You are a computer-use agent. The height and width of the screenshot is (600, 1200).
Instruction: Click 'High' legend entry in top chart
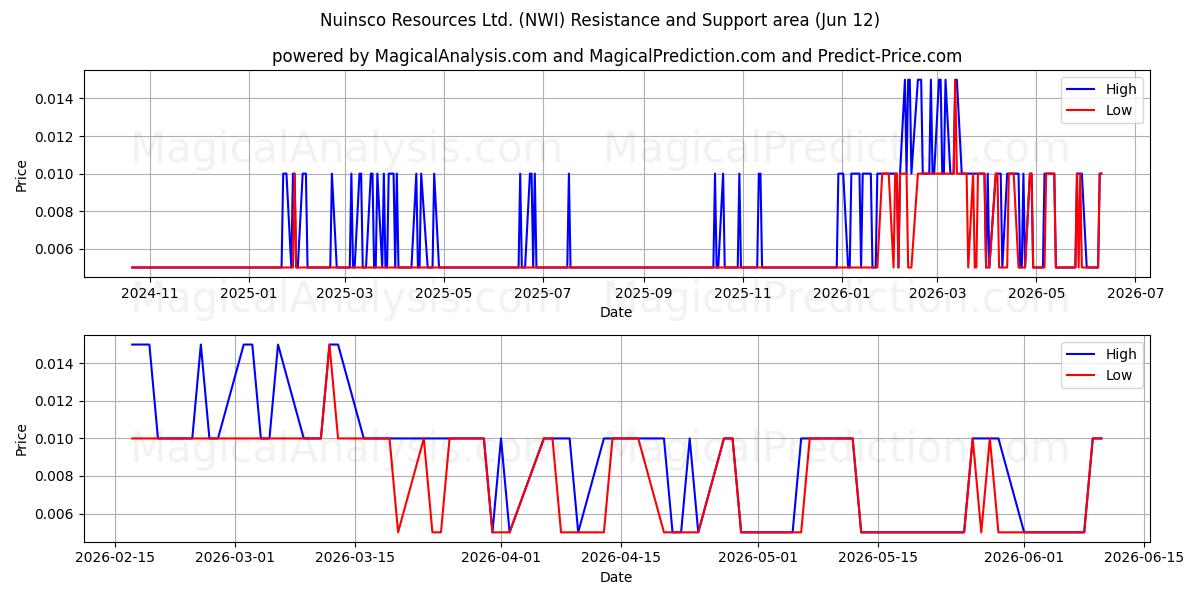click(1121, 89)
